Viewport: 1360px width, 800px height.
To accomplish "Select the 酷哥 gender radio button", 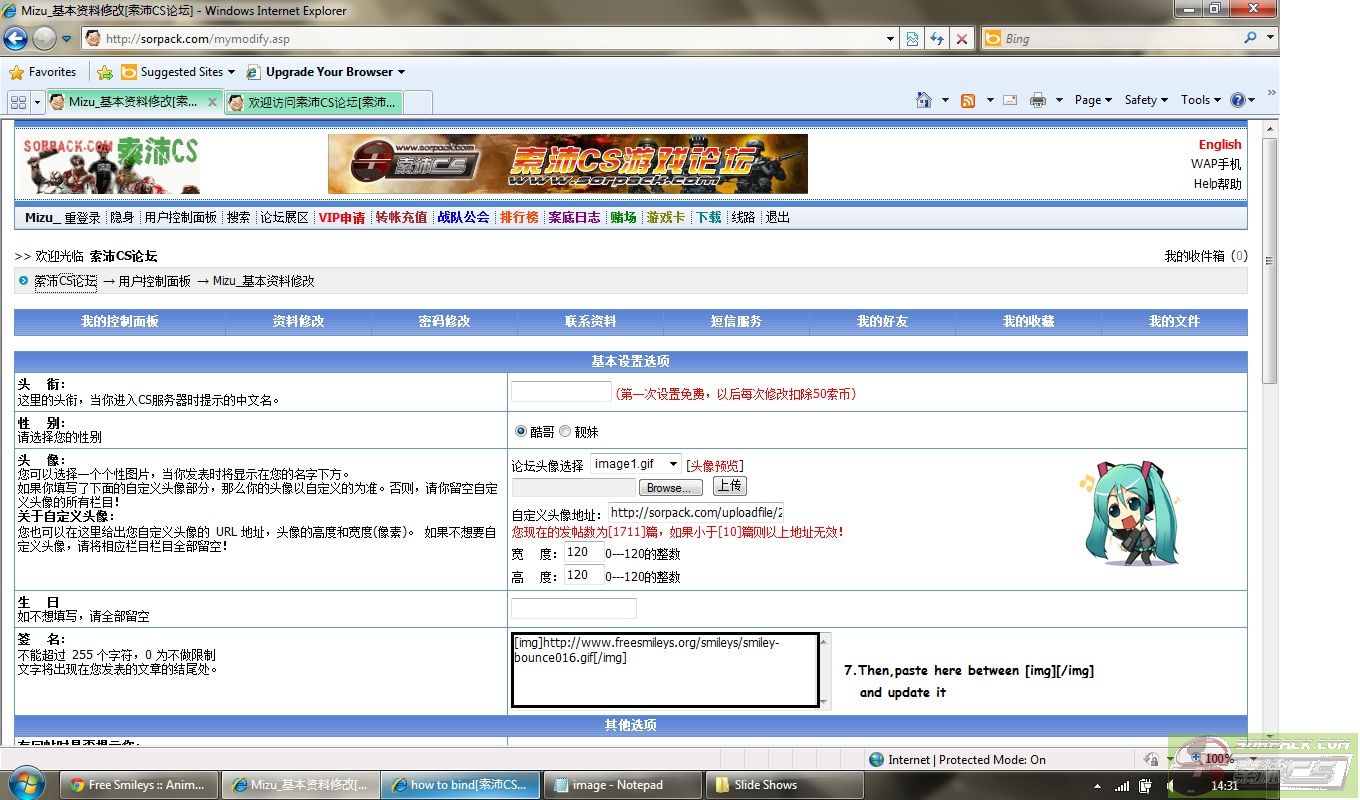I will [520, 431].
